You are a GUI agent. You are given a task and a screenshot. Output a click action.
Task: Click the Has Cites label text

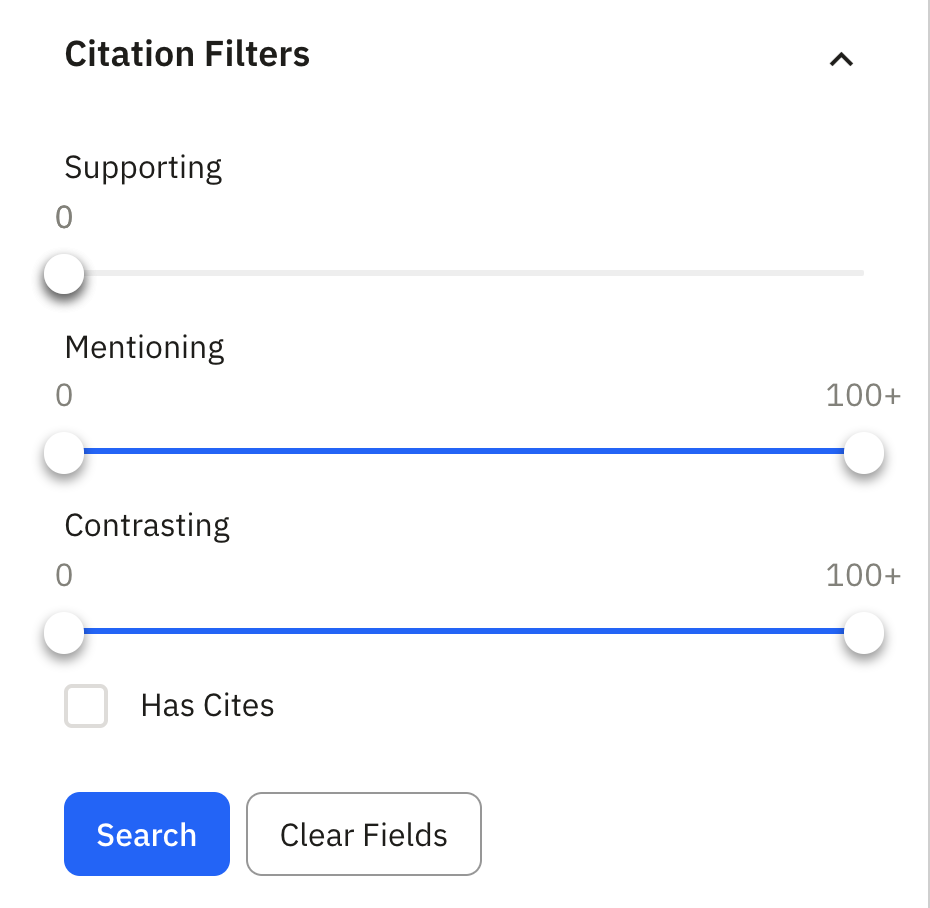(x=205, y=705)
